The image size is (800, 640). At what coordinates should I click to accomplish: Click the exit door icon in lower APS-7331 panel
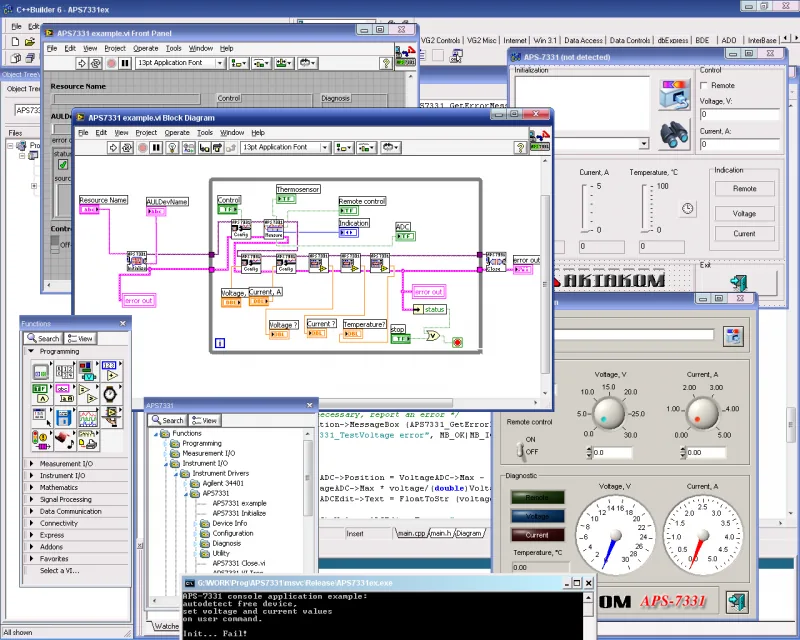[737, 602]
